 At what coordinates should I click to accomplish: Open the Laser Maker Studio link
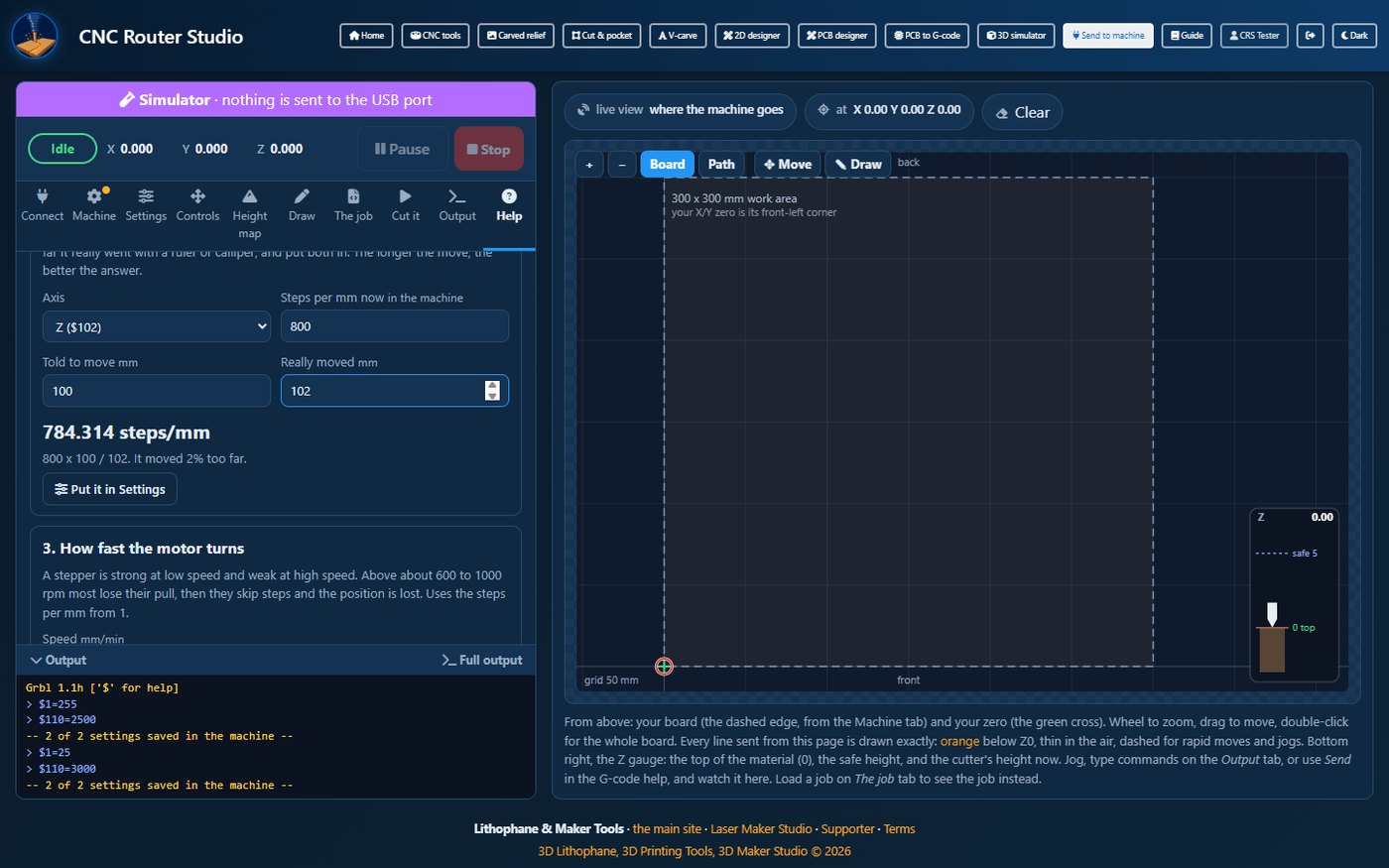pos(761,829)
